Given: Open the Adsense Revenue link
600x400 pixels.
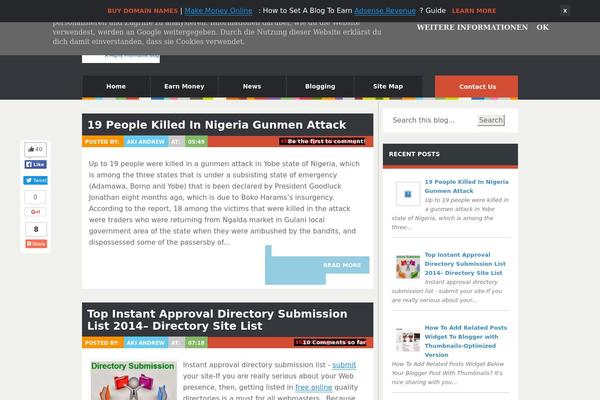Looking at the screenshot, I should point(385,11).
